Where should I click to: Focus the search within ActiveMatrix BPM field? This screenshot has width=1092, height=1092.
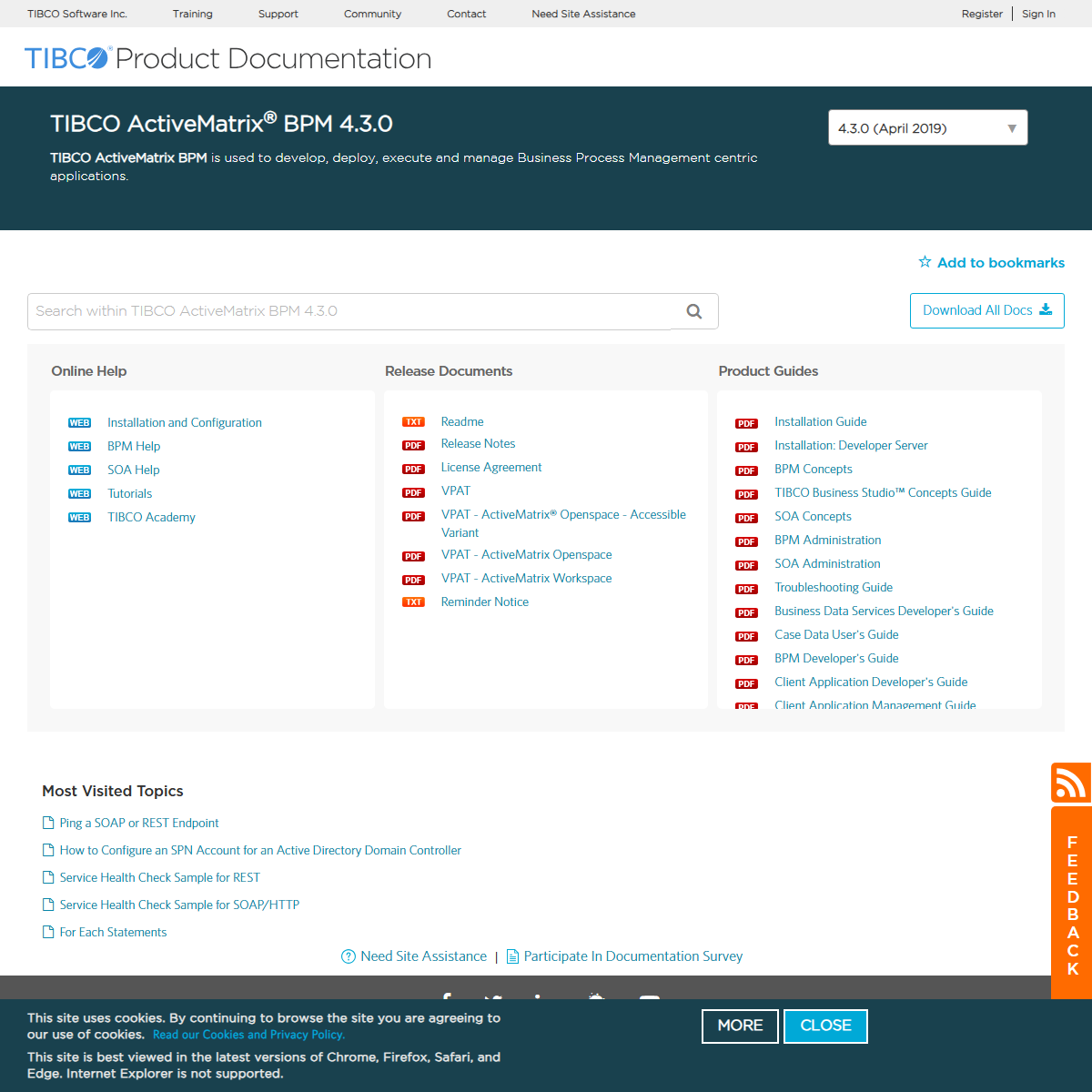pyautogui.click(x=350, y=311)
